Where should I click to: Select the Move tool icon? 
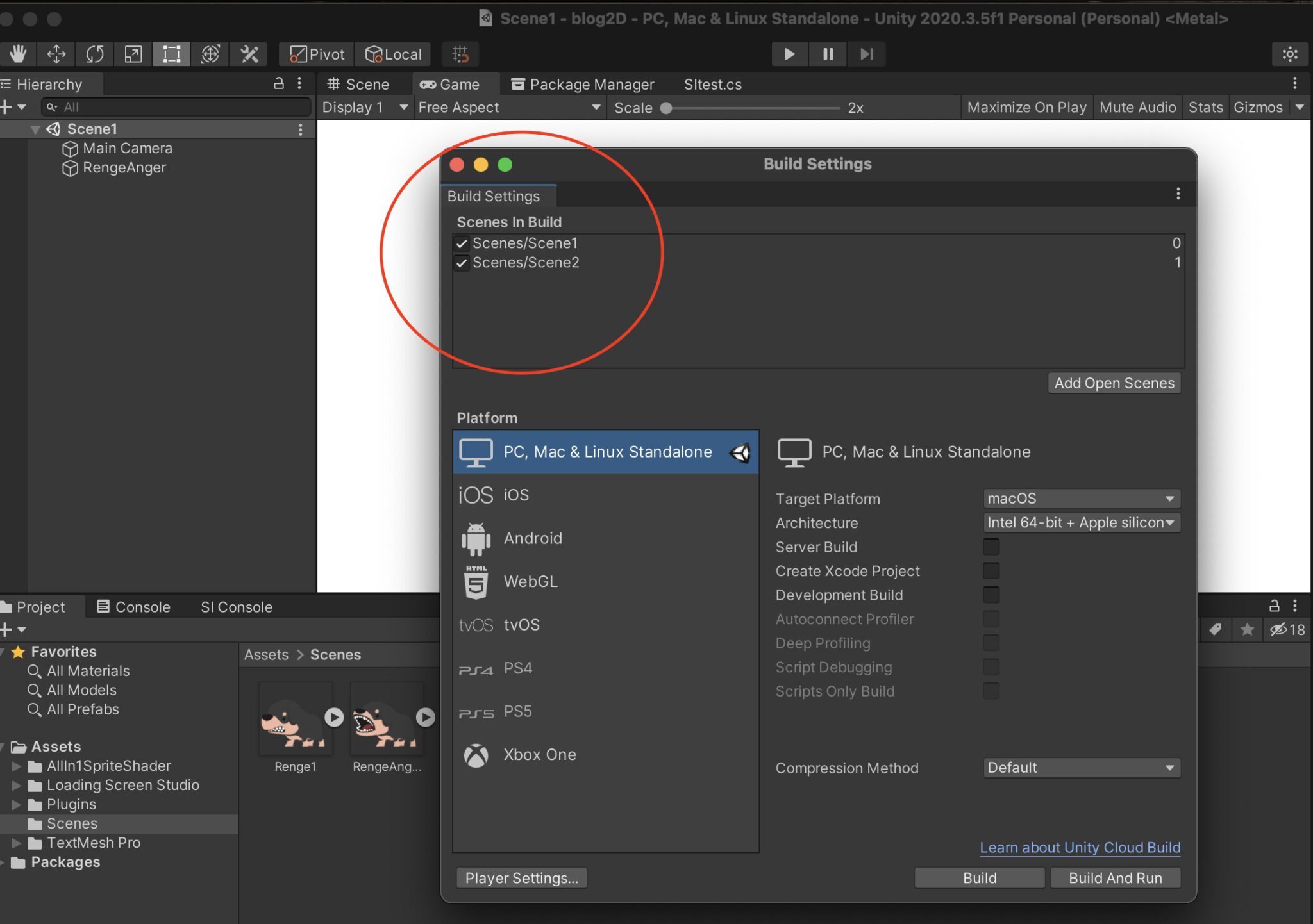click(x=56, y=54)
